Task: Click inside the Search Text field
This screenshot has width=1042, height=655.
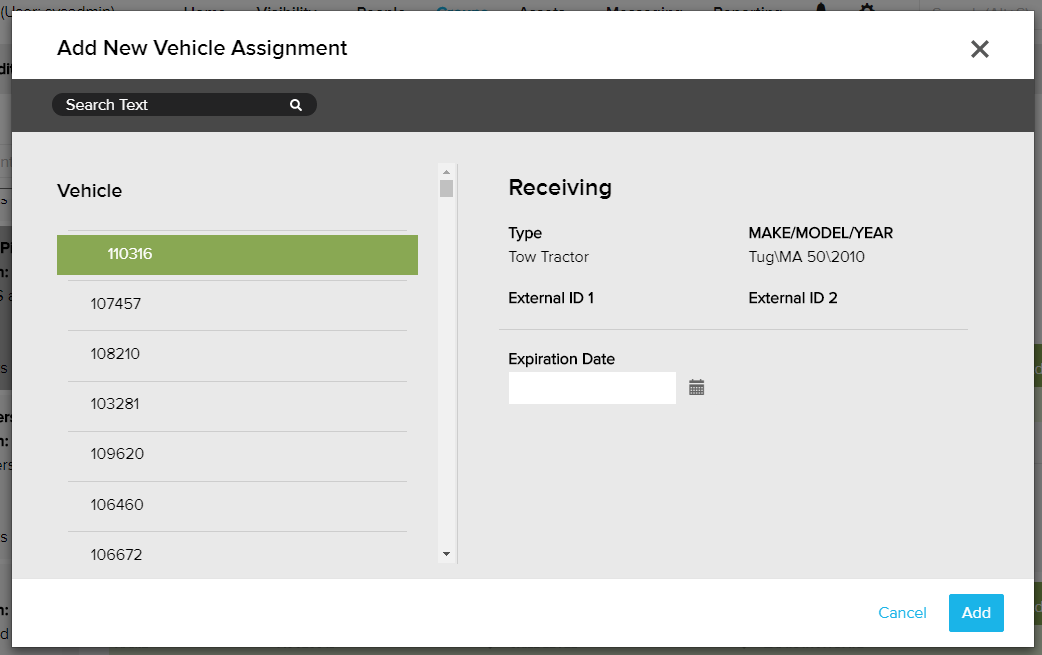Action: (170, 105)
